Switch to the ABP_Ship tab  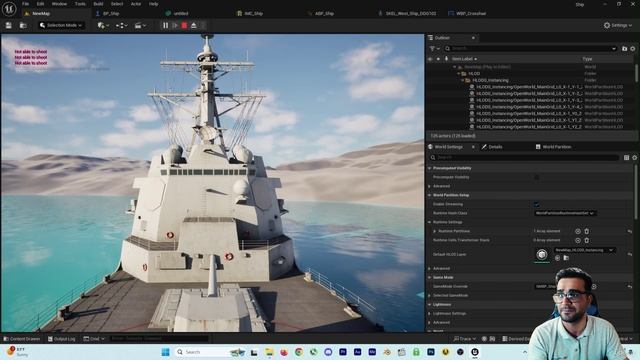point(324,13)
